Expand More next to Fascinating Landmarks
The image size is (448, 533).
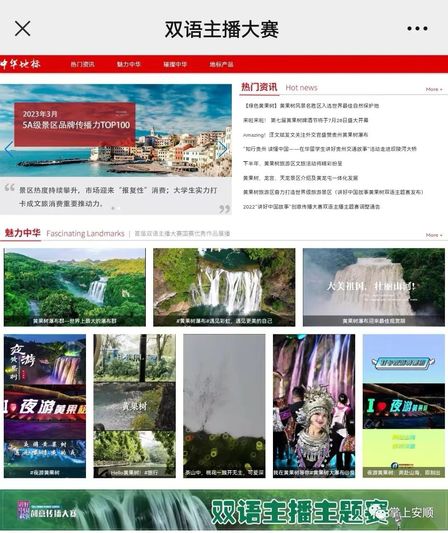pos(434,235)
